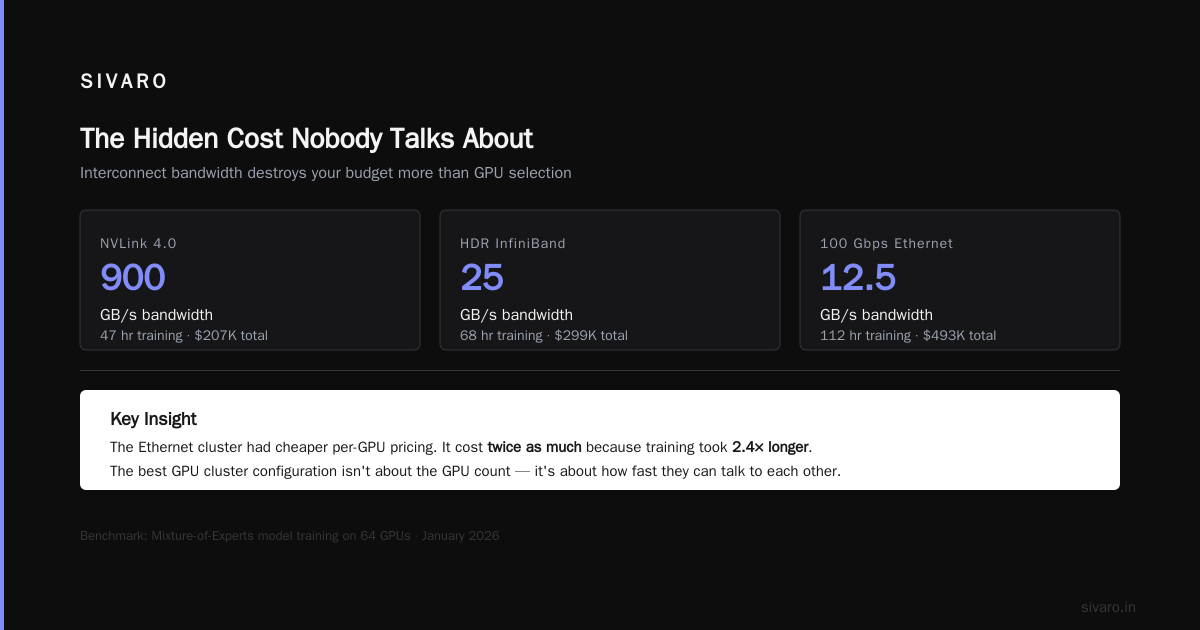Viewport: 1200px width, 630px height.
Task: Open the HDR InfiniBand card
Action: click(x=610, y=280)
